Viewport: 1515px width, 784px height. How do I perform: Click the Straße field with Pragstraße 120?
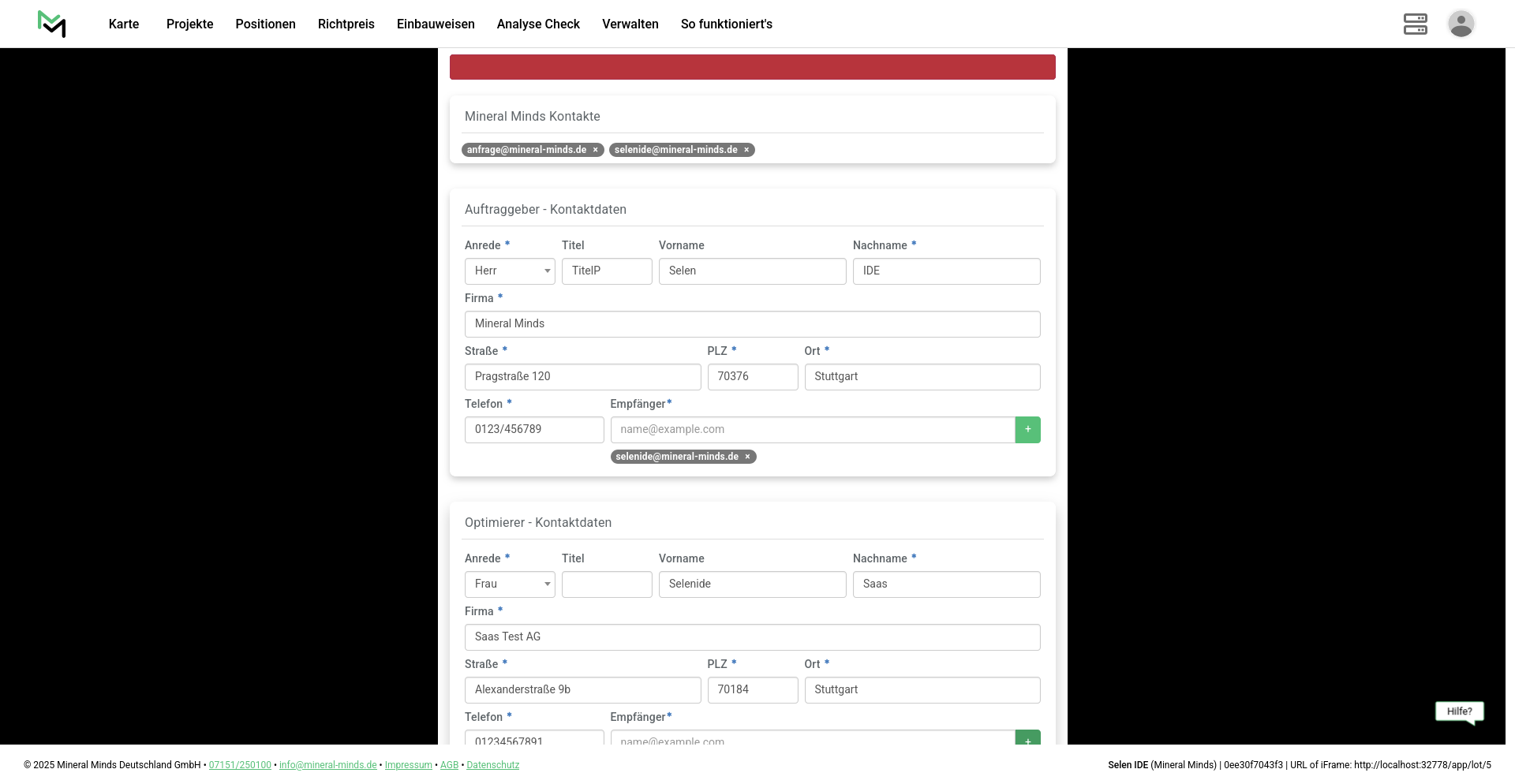click(x=582, y=377)
